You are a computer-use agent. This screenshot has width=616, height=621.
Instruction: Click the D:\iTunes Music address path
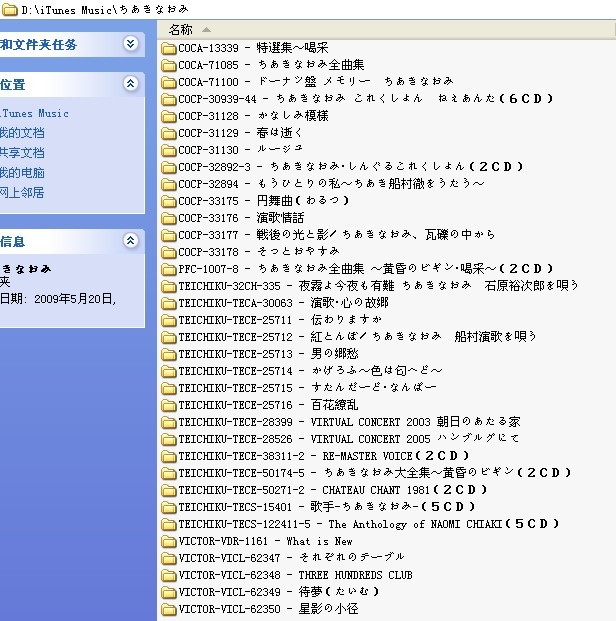(x=105, y=10)
